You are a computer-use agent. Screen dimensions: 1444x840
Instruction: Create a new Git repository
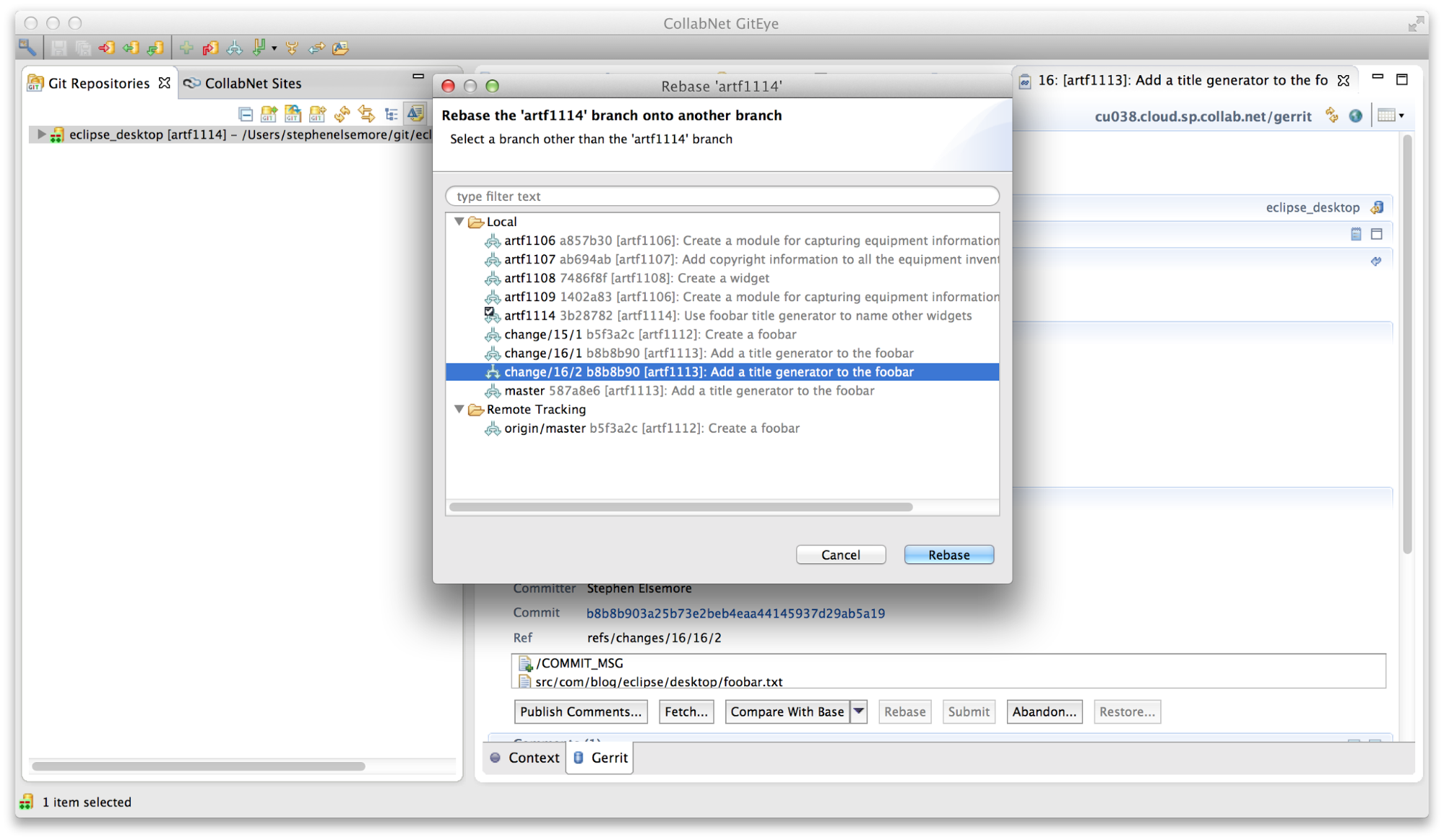click(317, 113)
